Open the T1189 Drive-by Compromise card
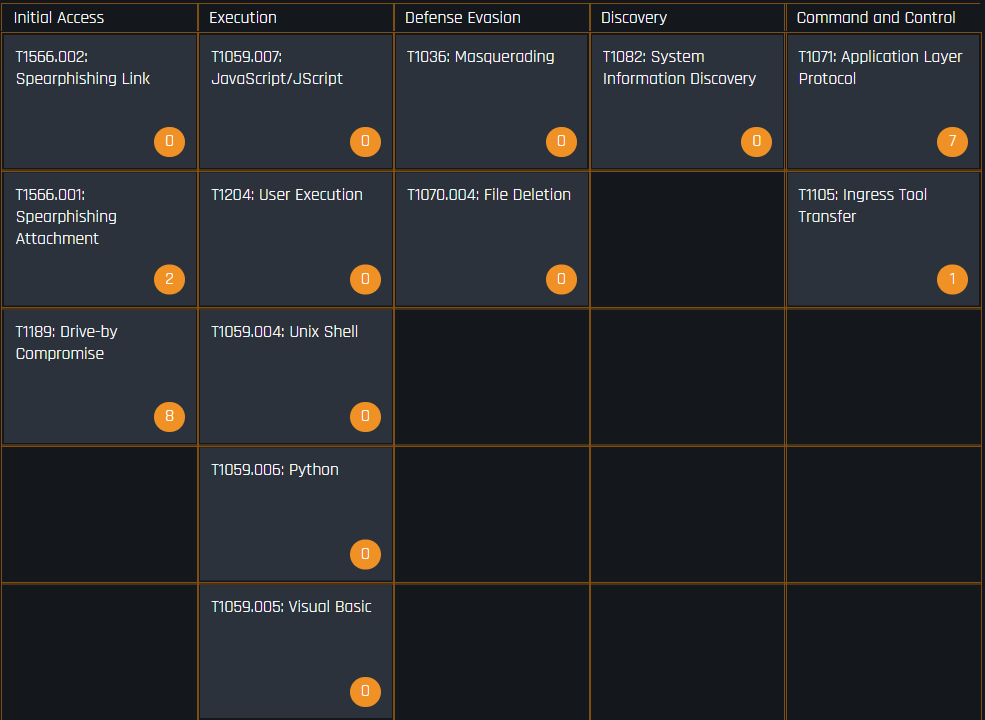Screen dimensions: 985x720 tap(100, 376)
